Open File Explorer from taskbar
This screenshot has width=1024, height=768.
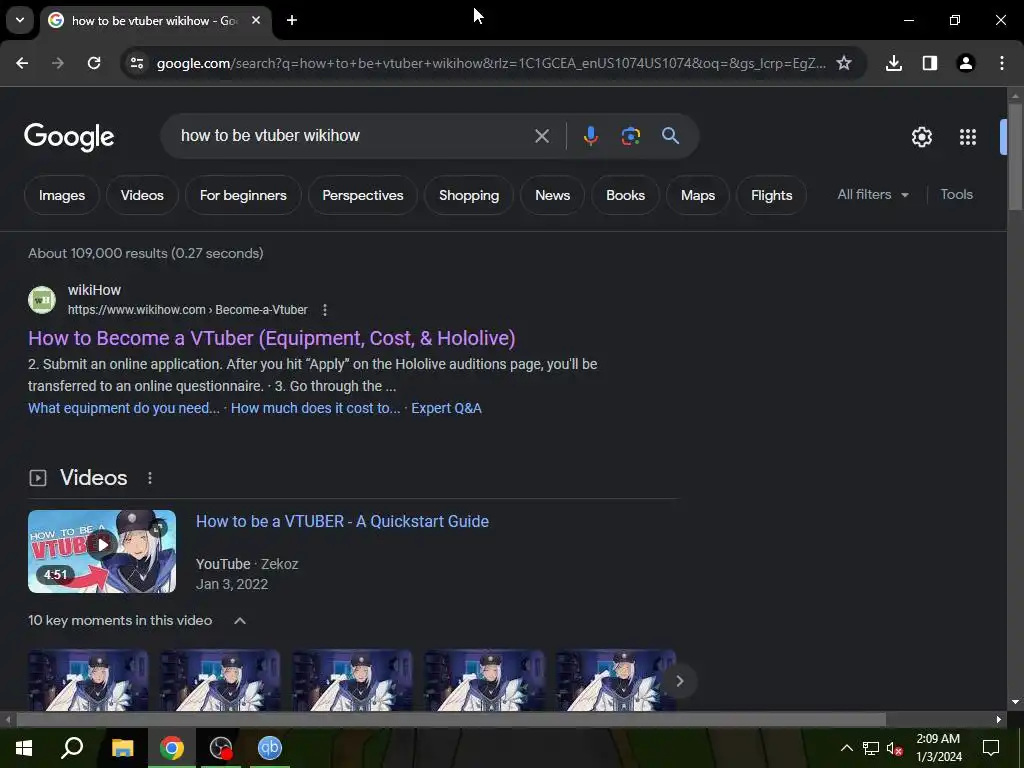pos(122,748)
